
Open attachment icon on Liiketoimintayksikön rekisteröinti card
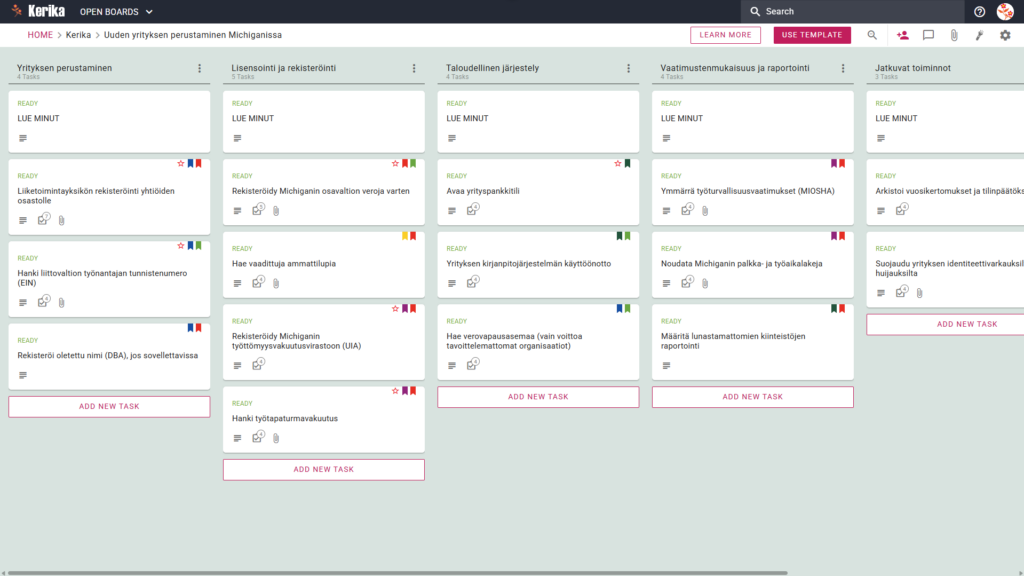[61, 221]
